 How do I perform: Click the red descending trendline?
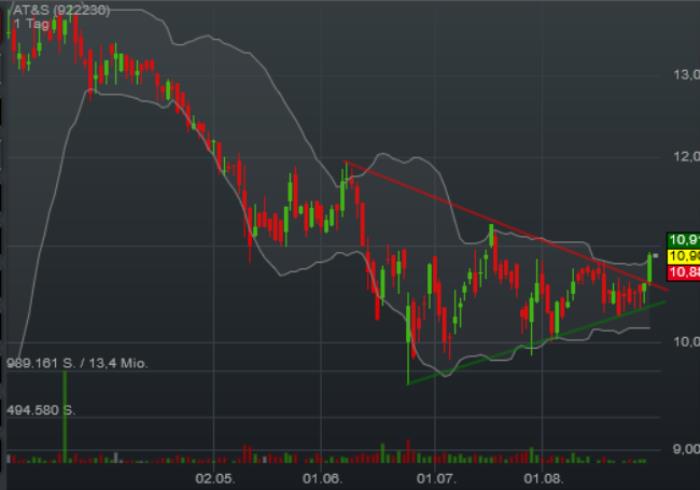coord(507,226)
